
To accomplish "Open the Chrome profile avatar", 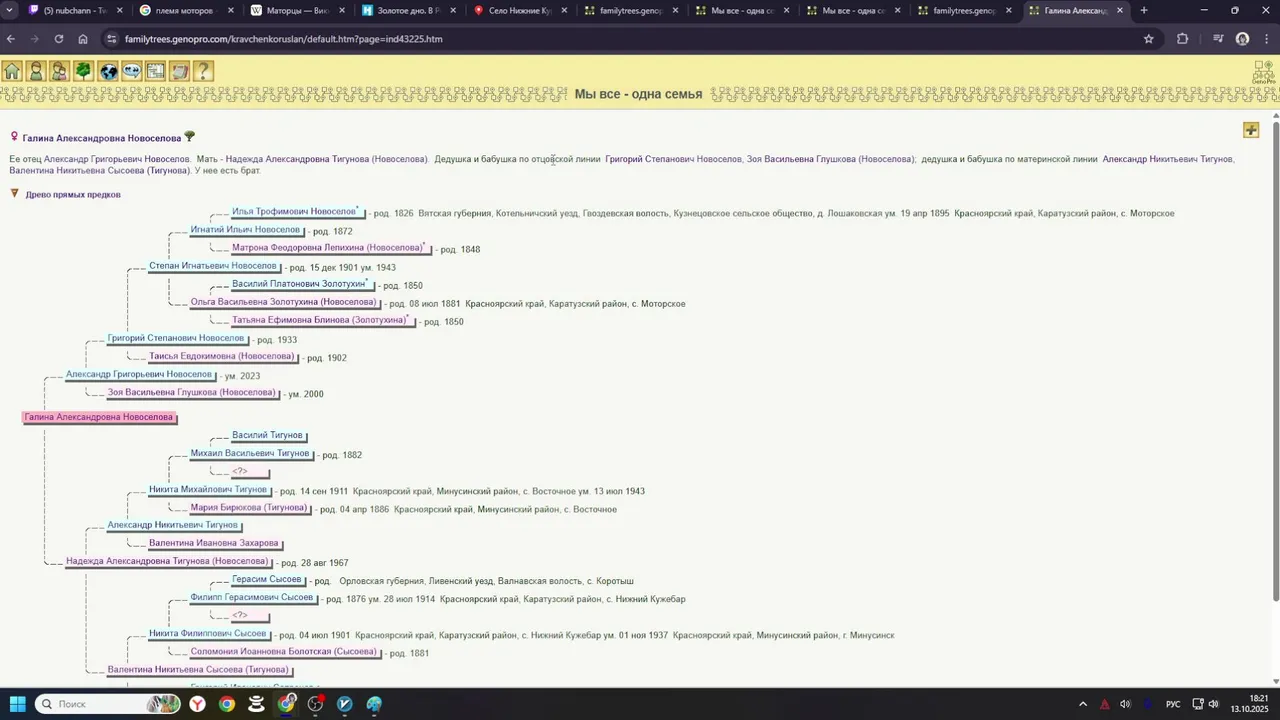I will (x=1242, y=39).
